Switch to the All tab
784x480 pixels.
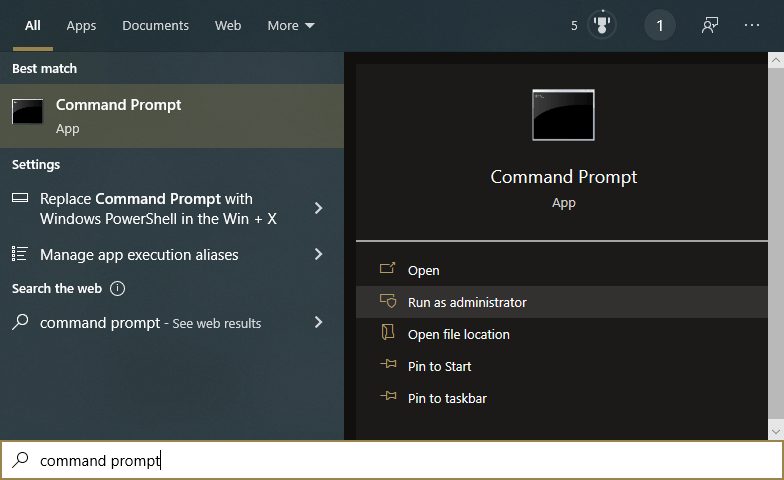[x=32, y=26]
